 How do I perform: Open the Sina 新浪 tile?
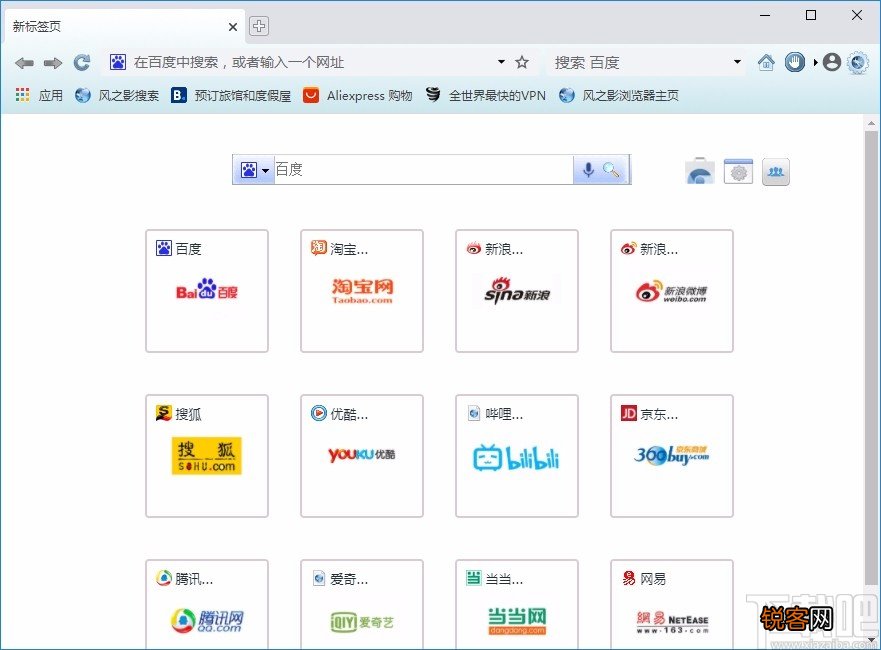pos(517,291)
